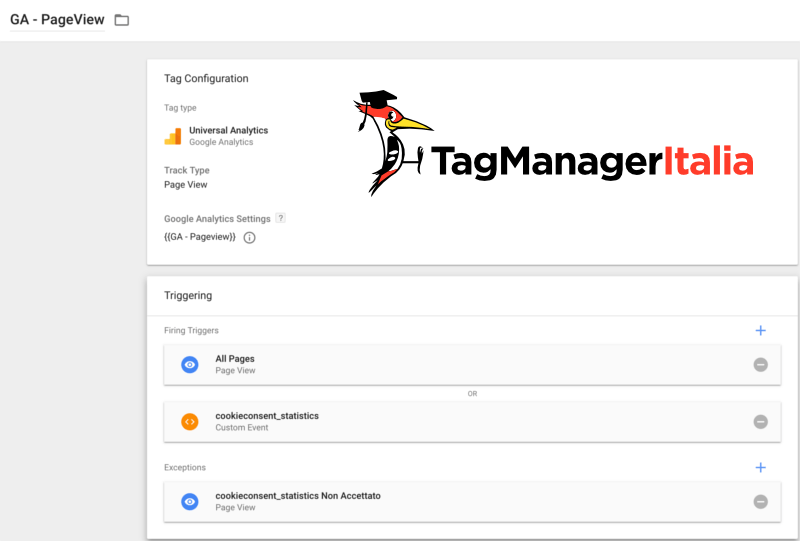Click the Page View track type value
The image size is (800, 560).
click(x=186, y=185)
